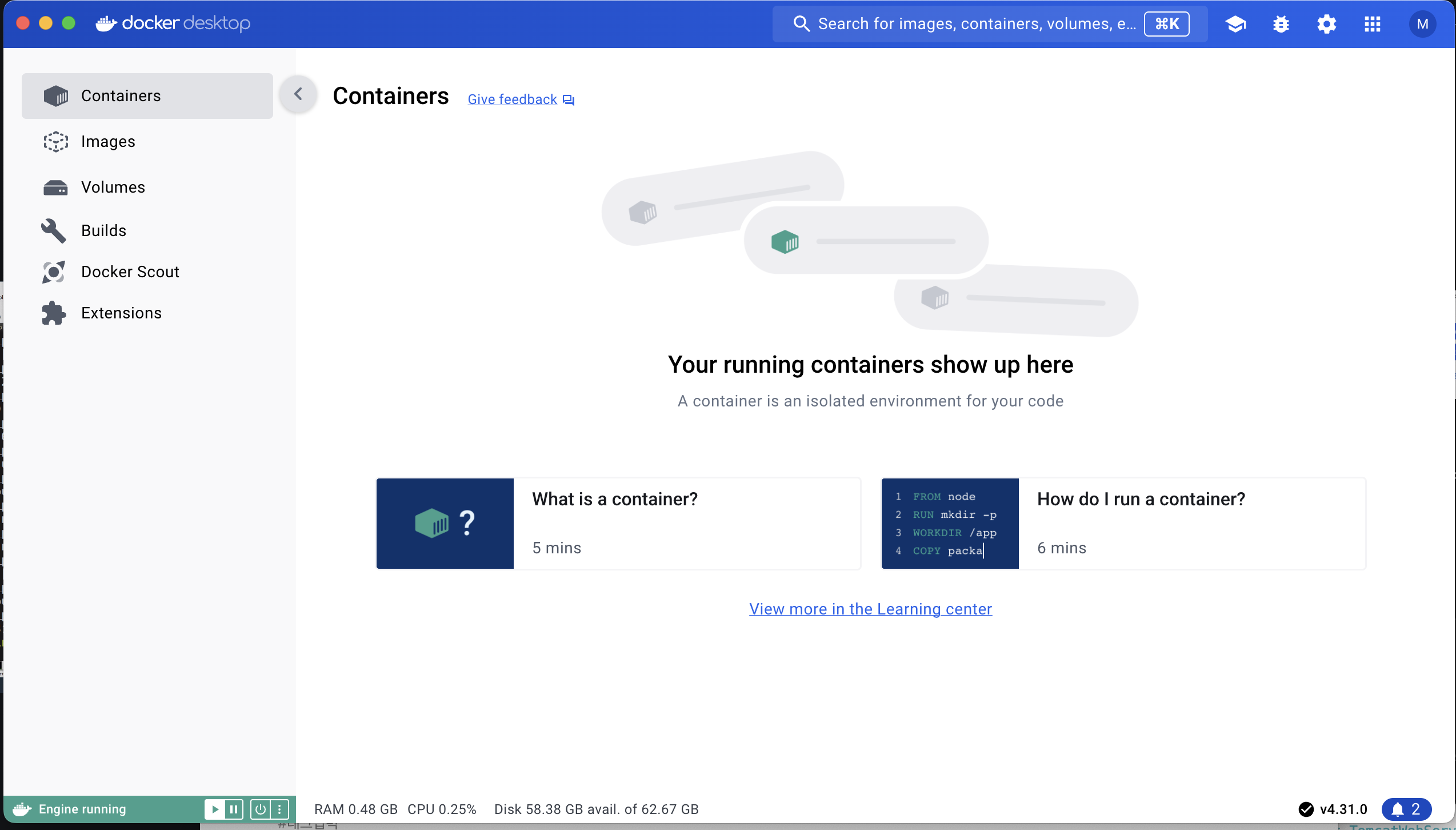The width and height of the screenshot is (1456, 830).
Task: Click the Give feedback link
Action: 512,99
